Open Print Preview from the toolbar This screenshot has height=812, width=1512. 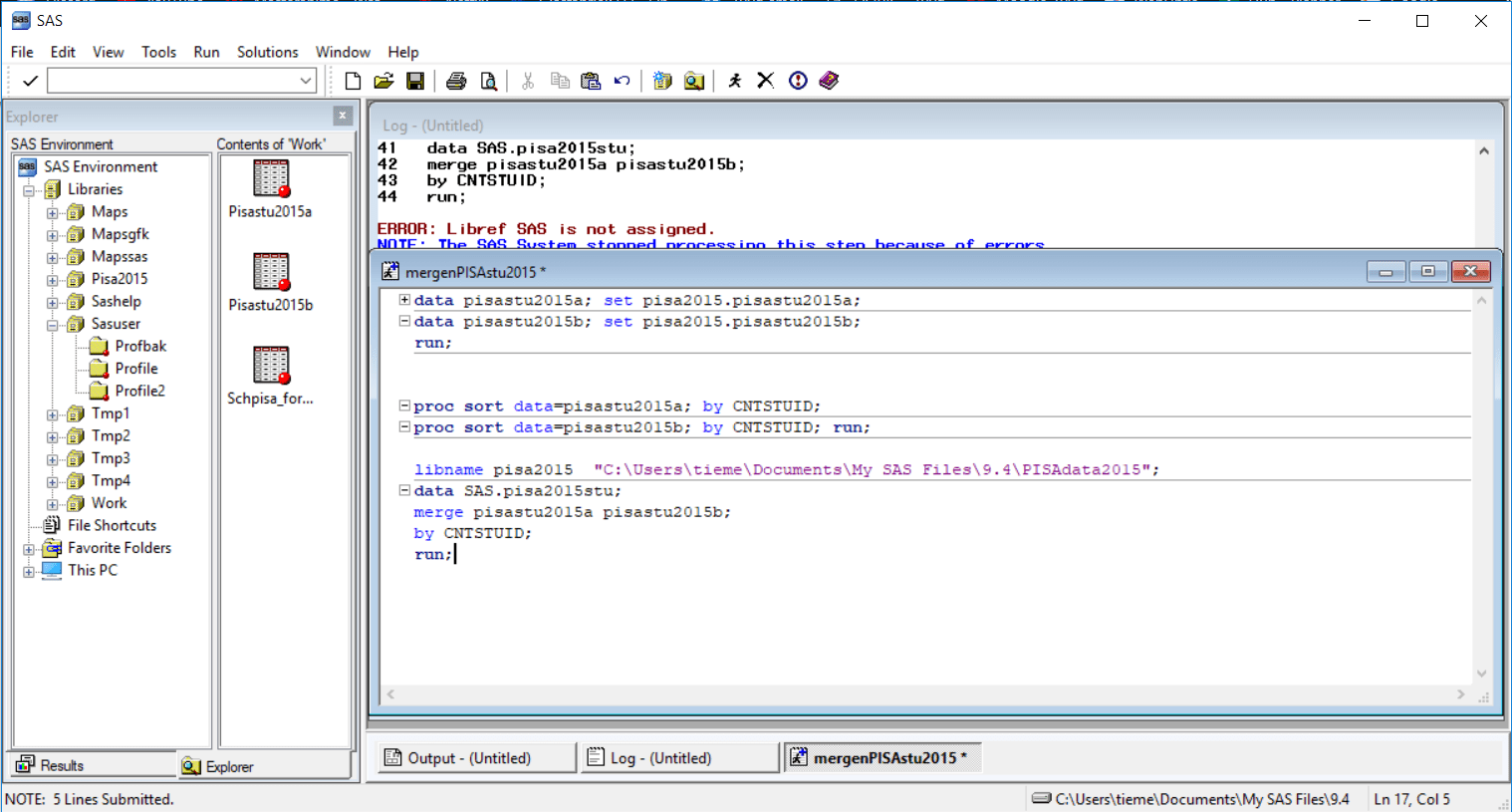[488, 81]
